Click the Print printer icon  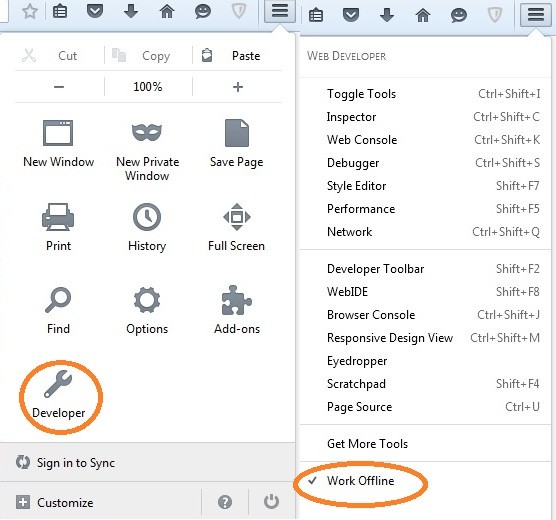[58, 217]
